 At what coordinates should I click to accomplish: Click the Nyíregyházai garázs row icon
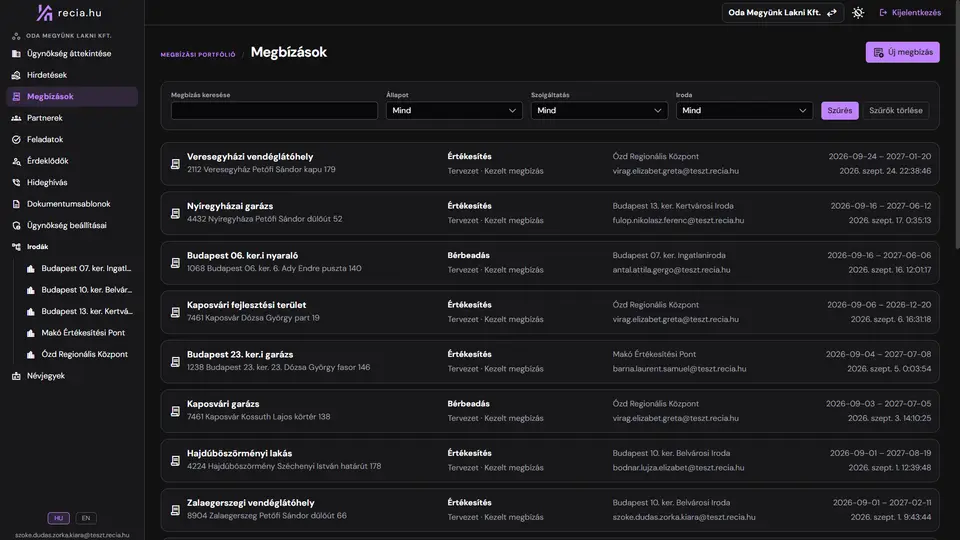(x=175, y=214)
